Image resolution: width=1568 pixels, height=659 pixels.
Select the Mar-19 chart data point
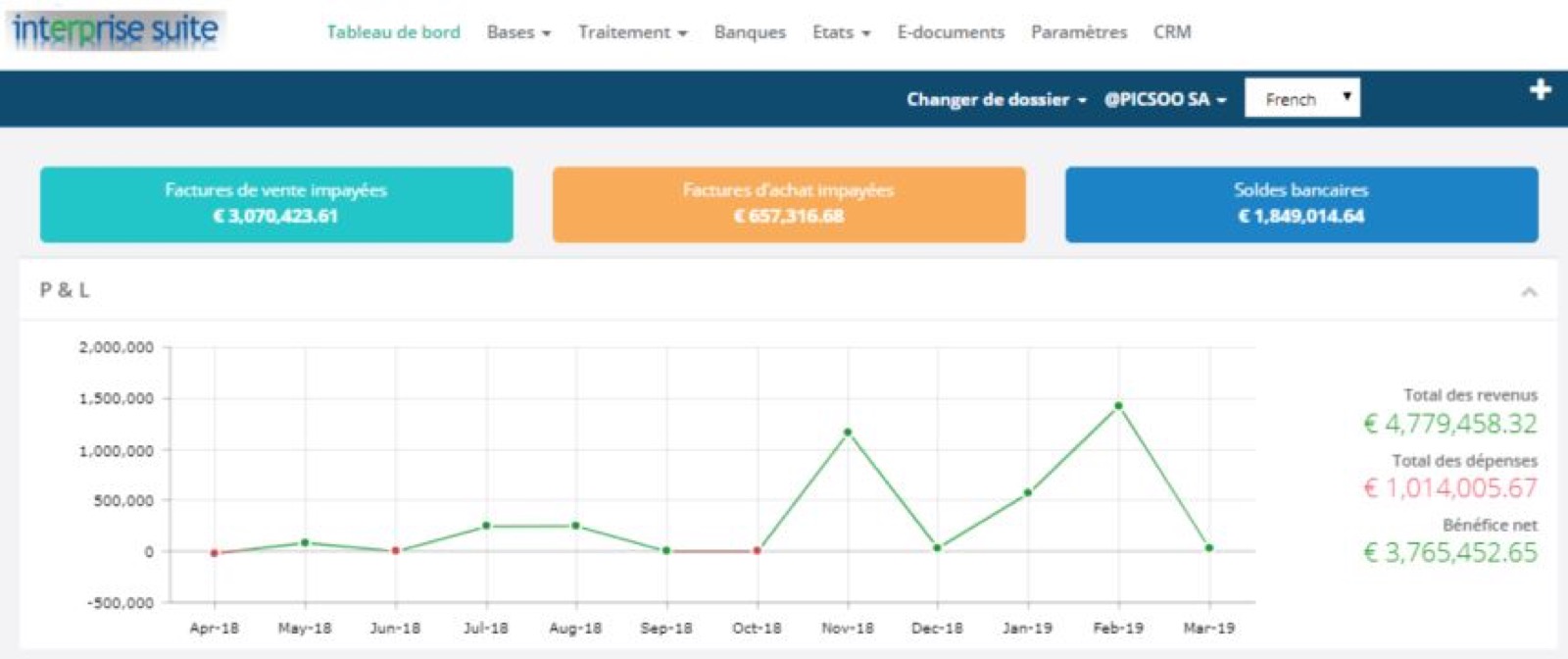(1209, 548)
